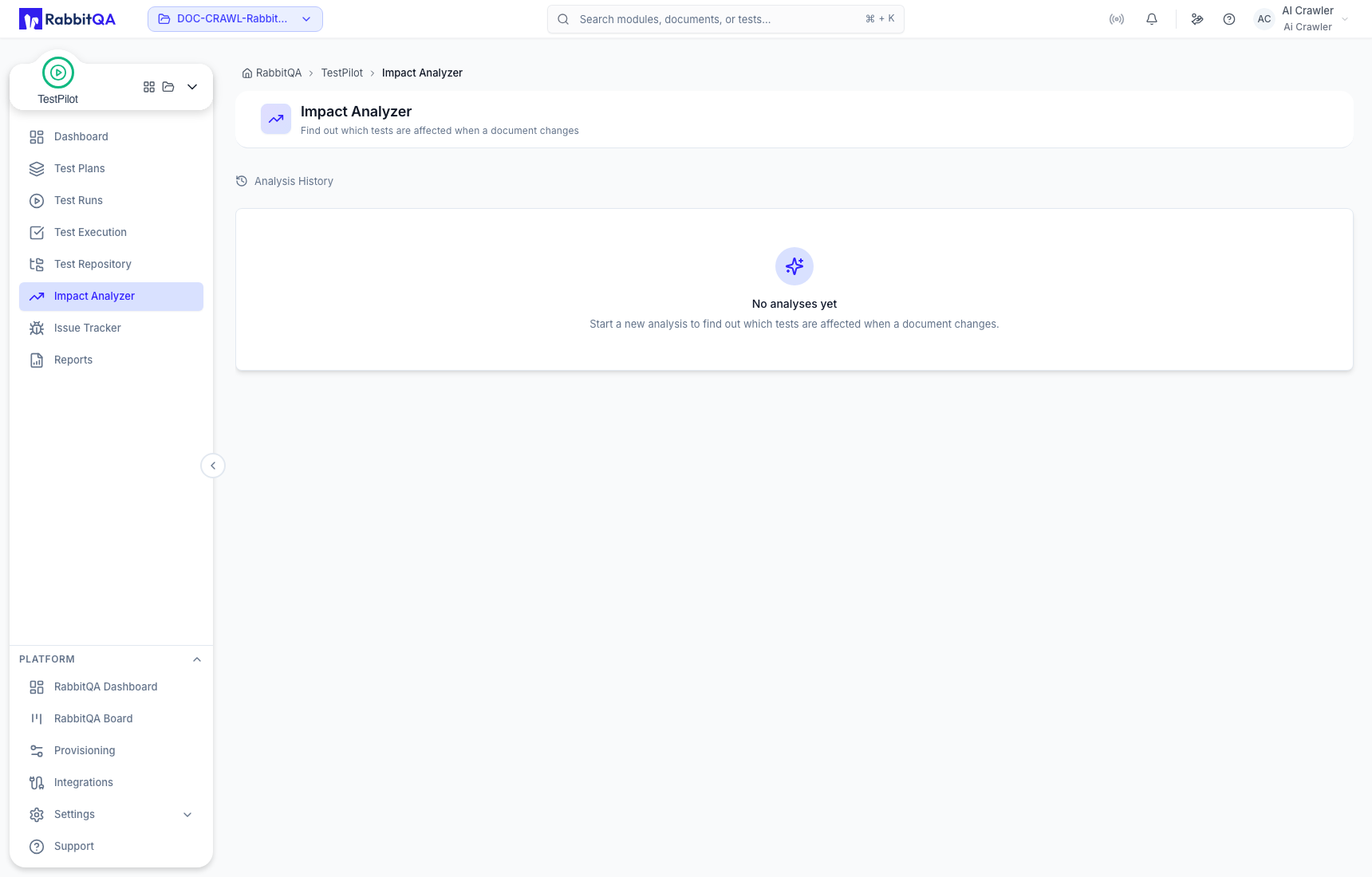1372x877 pixels.
Task: Open Test Repository
Action: pos(111,265)
